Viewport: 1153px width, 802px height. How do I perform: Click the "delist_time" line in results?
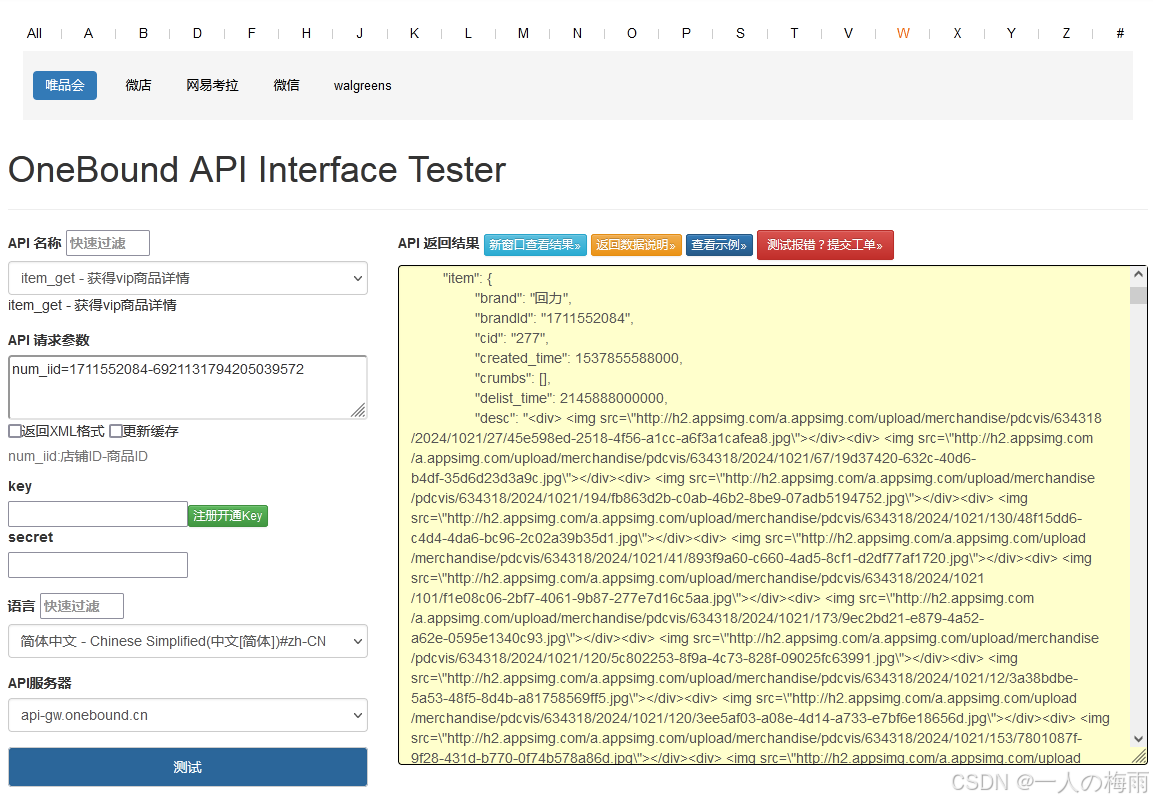(571, 398)
